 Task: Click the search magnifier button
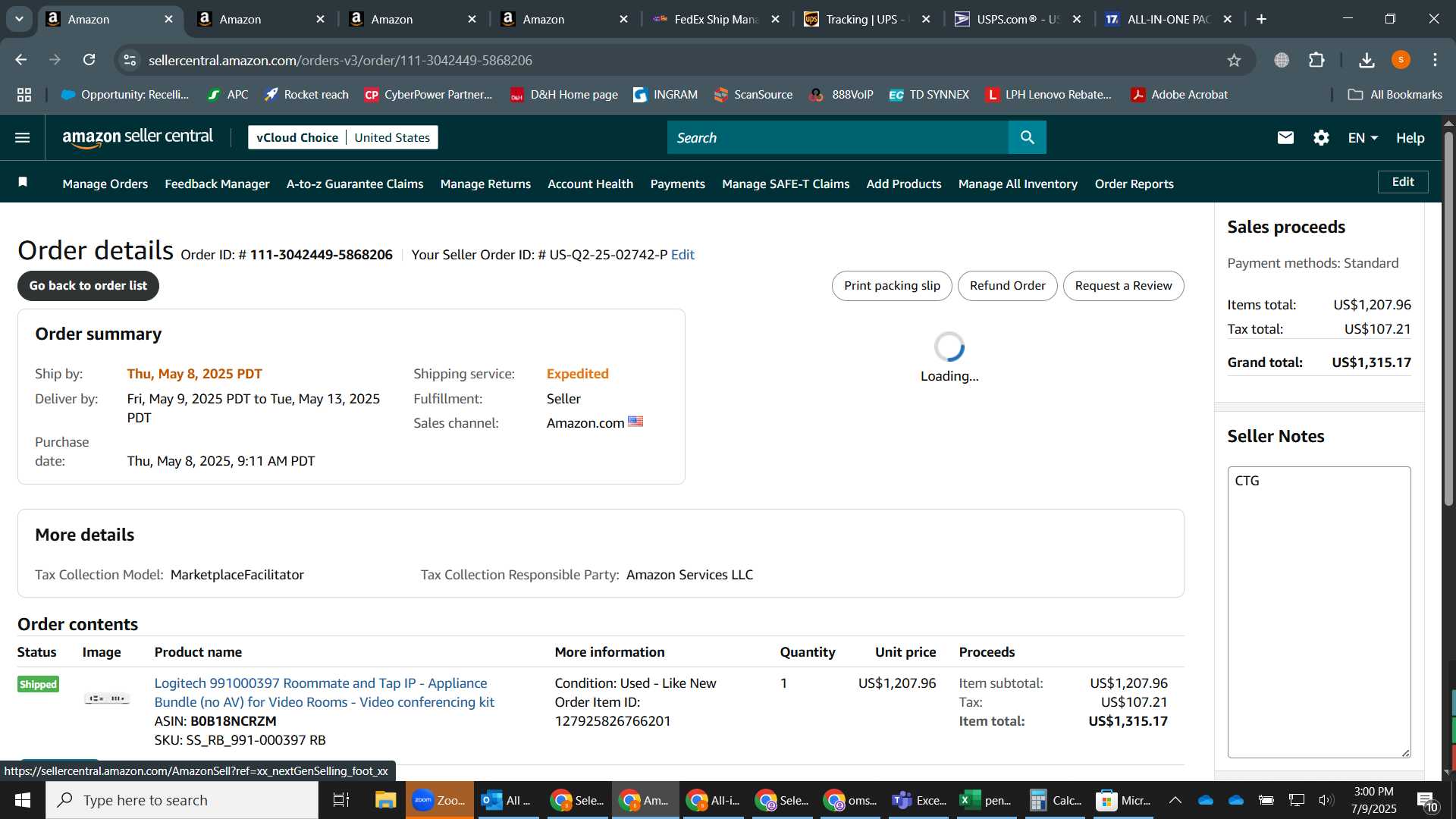(1028, 137)
